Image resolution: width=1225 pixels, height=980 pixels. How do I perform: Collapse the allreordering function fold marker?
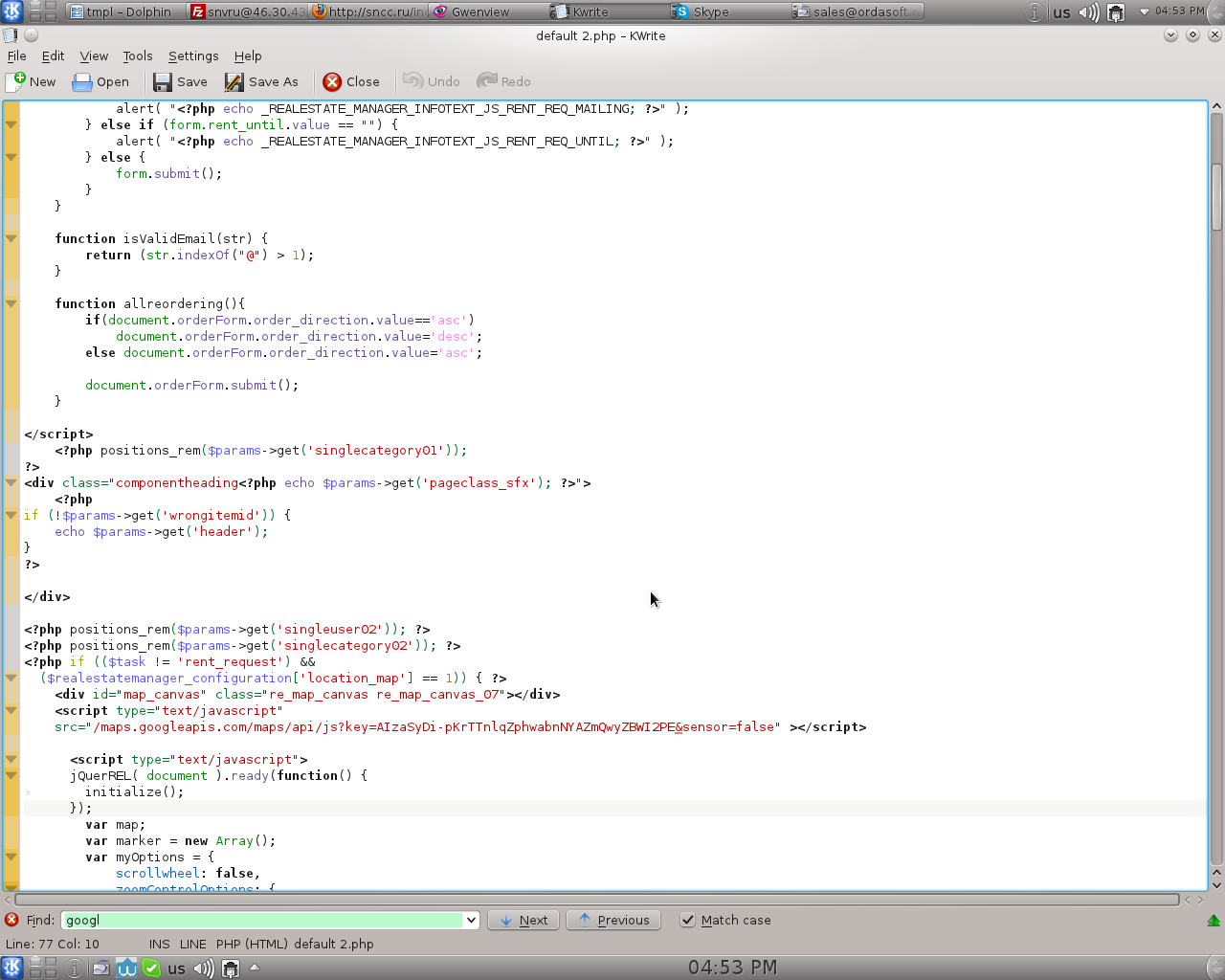point(11,303)
